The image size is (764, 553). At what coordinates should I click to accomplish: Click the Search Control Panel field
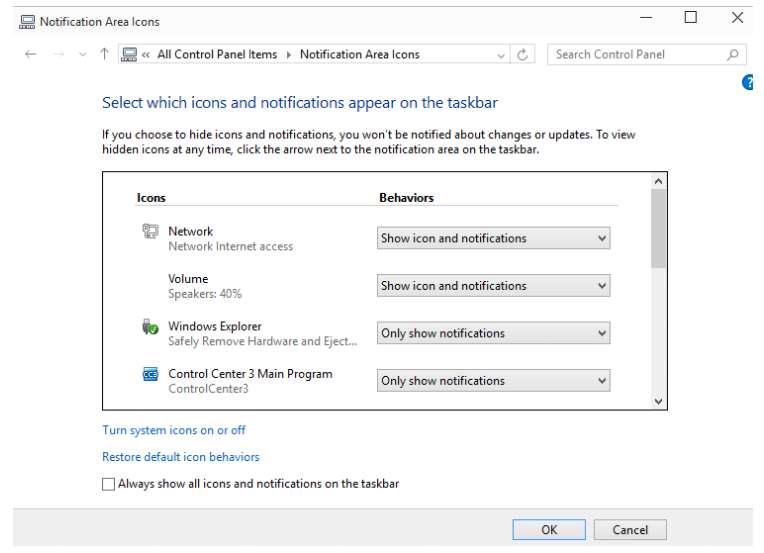(x=636, y=55)
